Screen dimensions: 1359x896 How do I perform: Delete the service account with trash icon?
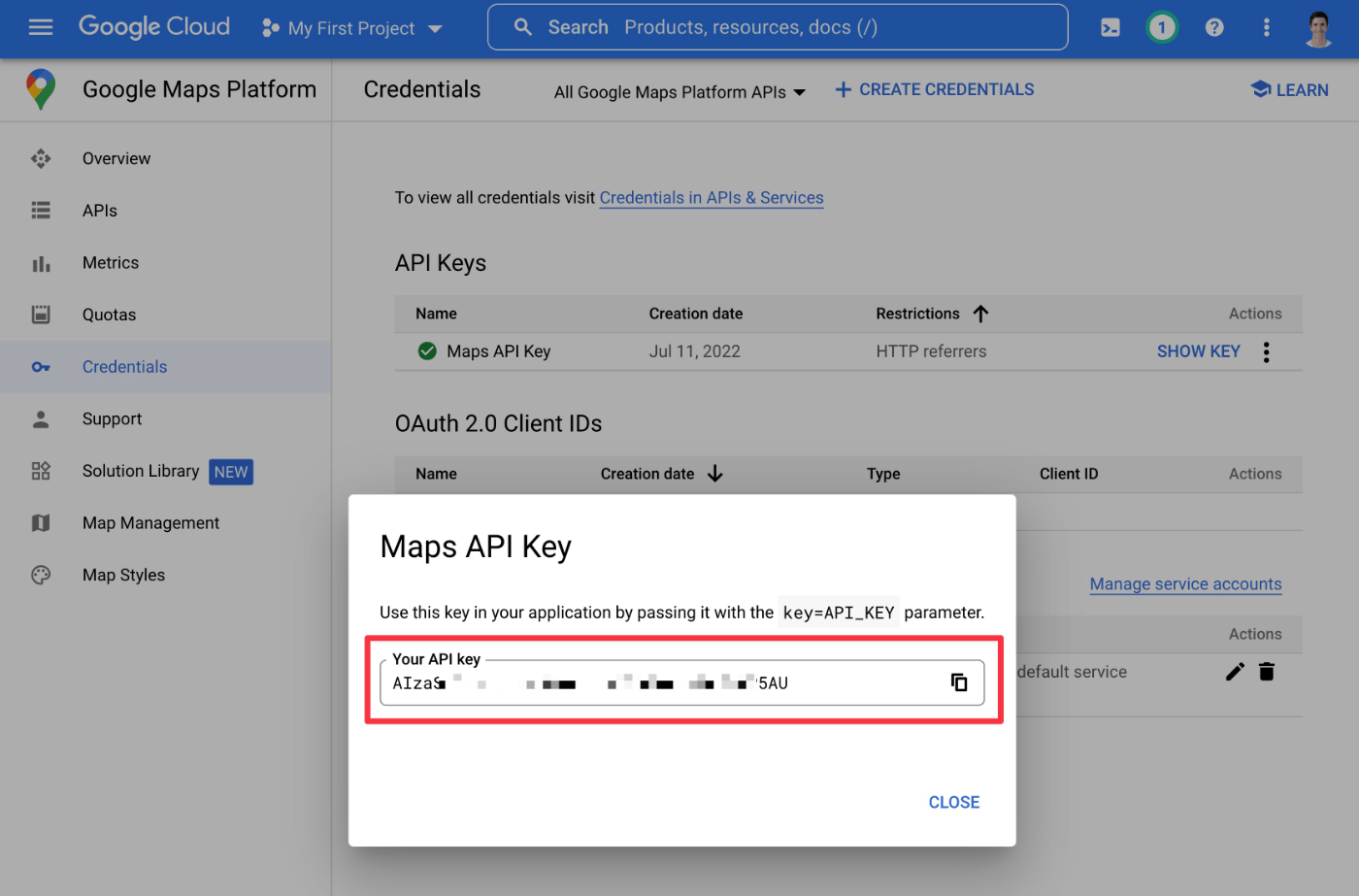point(1267,672)
